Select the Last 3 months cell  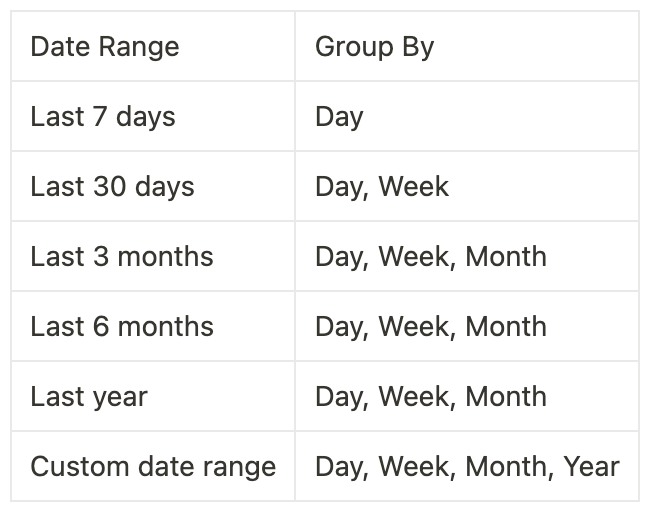click(x=122, y=257)
